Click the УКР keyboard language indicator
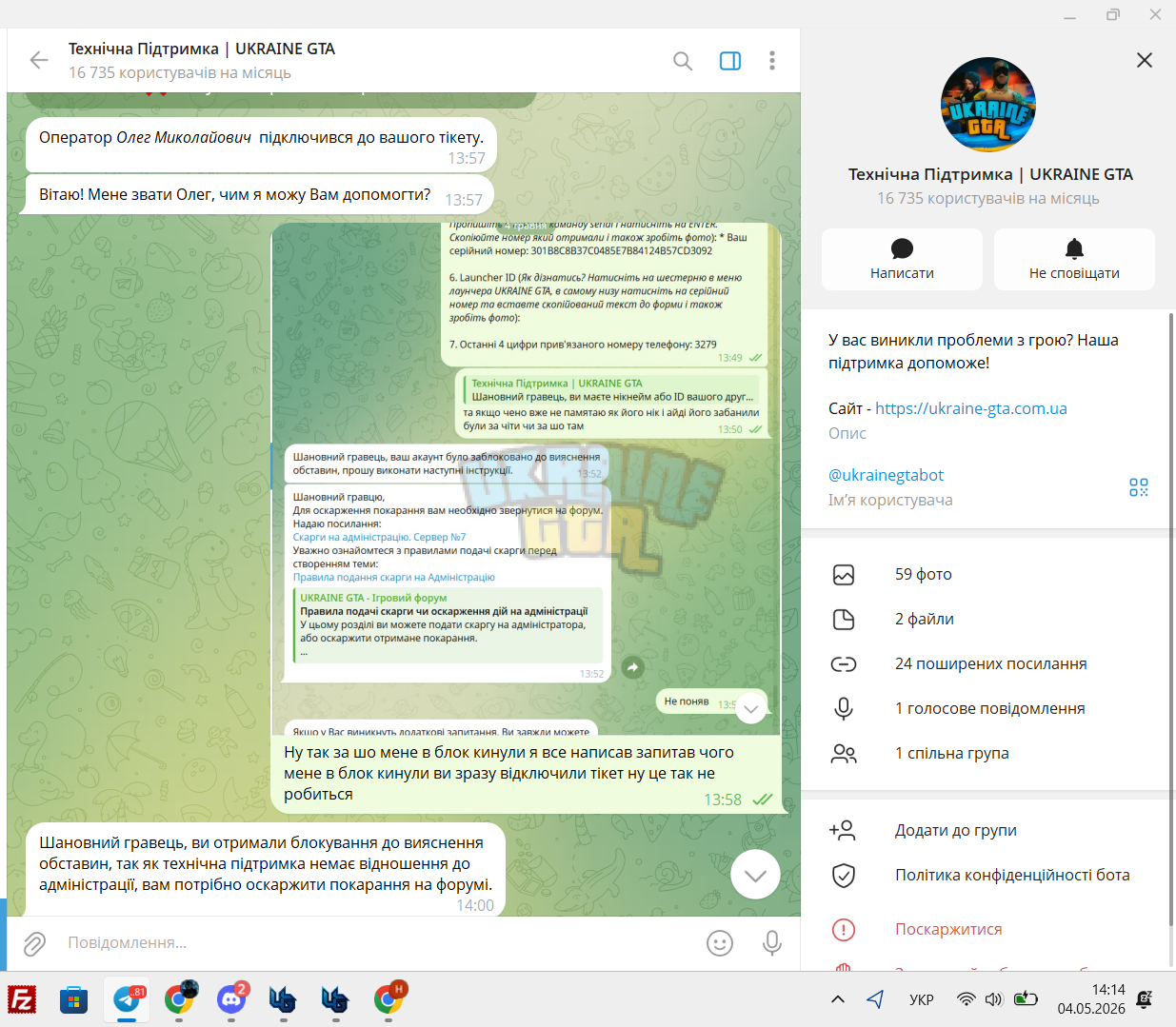The height and width of the screenshot is (1027, 1176). [x=922, y=999]
